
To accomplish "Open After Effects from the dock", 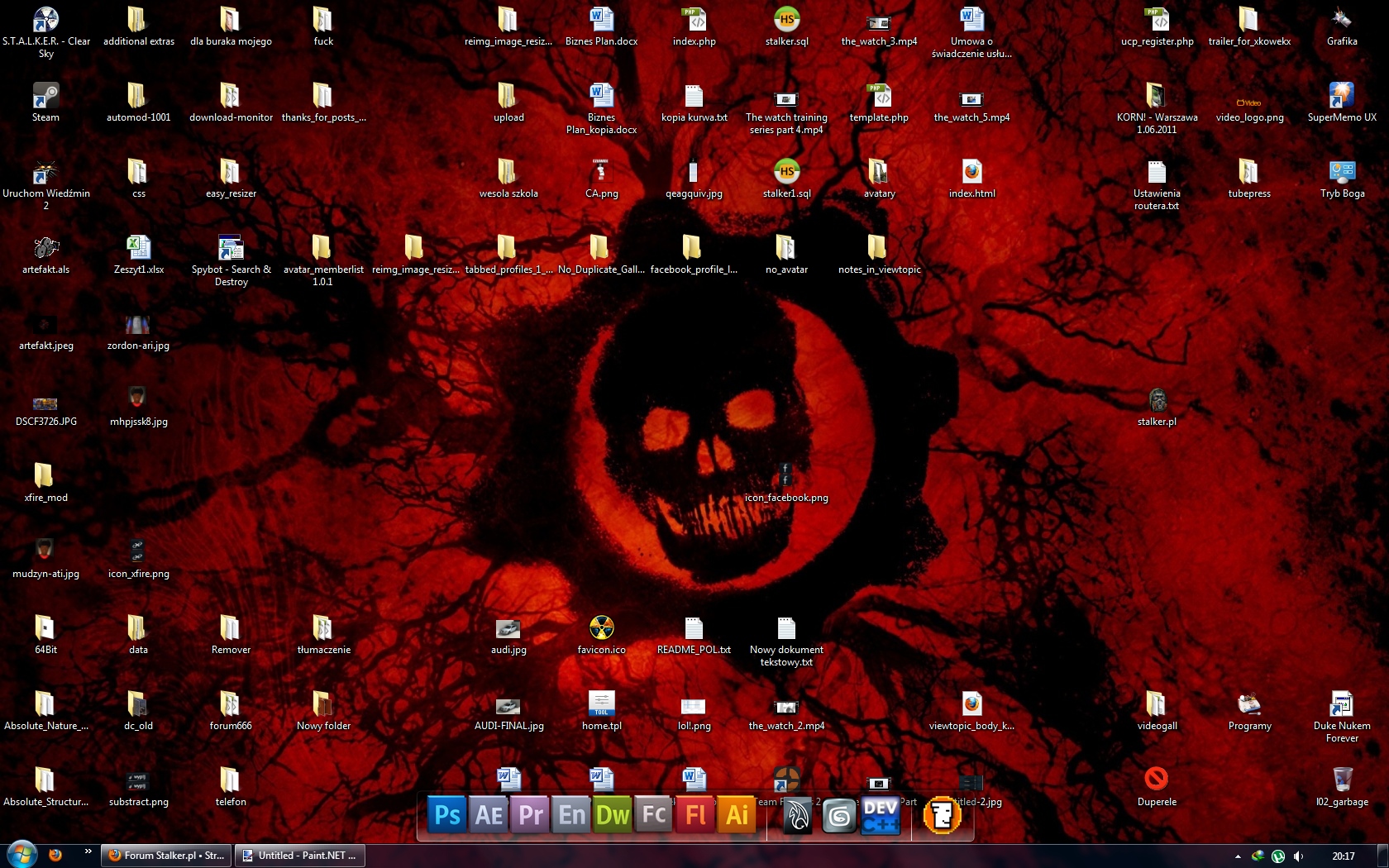I will pos(489,815).
